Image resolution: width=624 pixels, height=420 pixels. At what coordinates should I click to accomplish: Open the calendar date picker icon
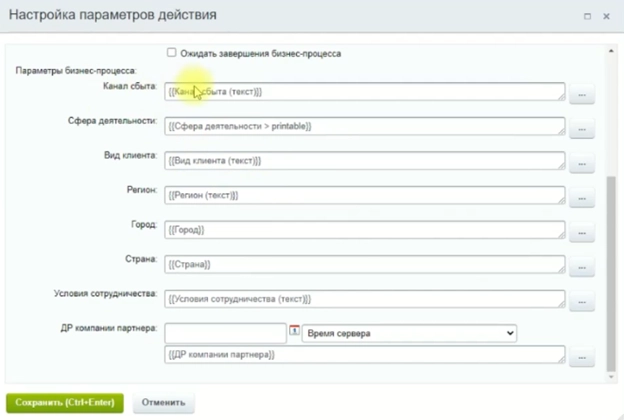click(294, 330)
